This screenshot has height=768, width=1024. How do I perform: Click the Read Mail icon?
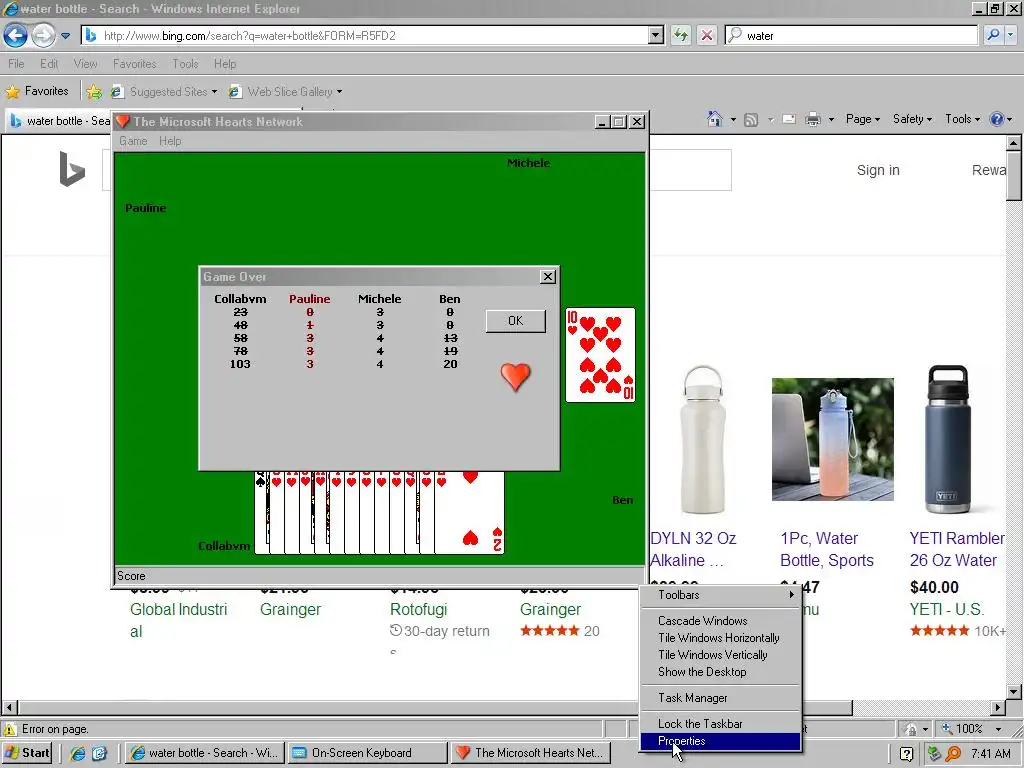coord(789,120)
